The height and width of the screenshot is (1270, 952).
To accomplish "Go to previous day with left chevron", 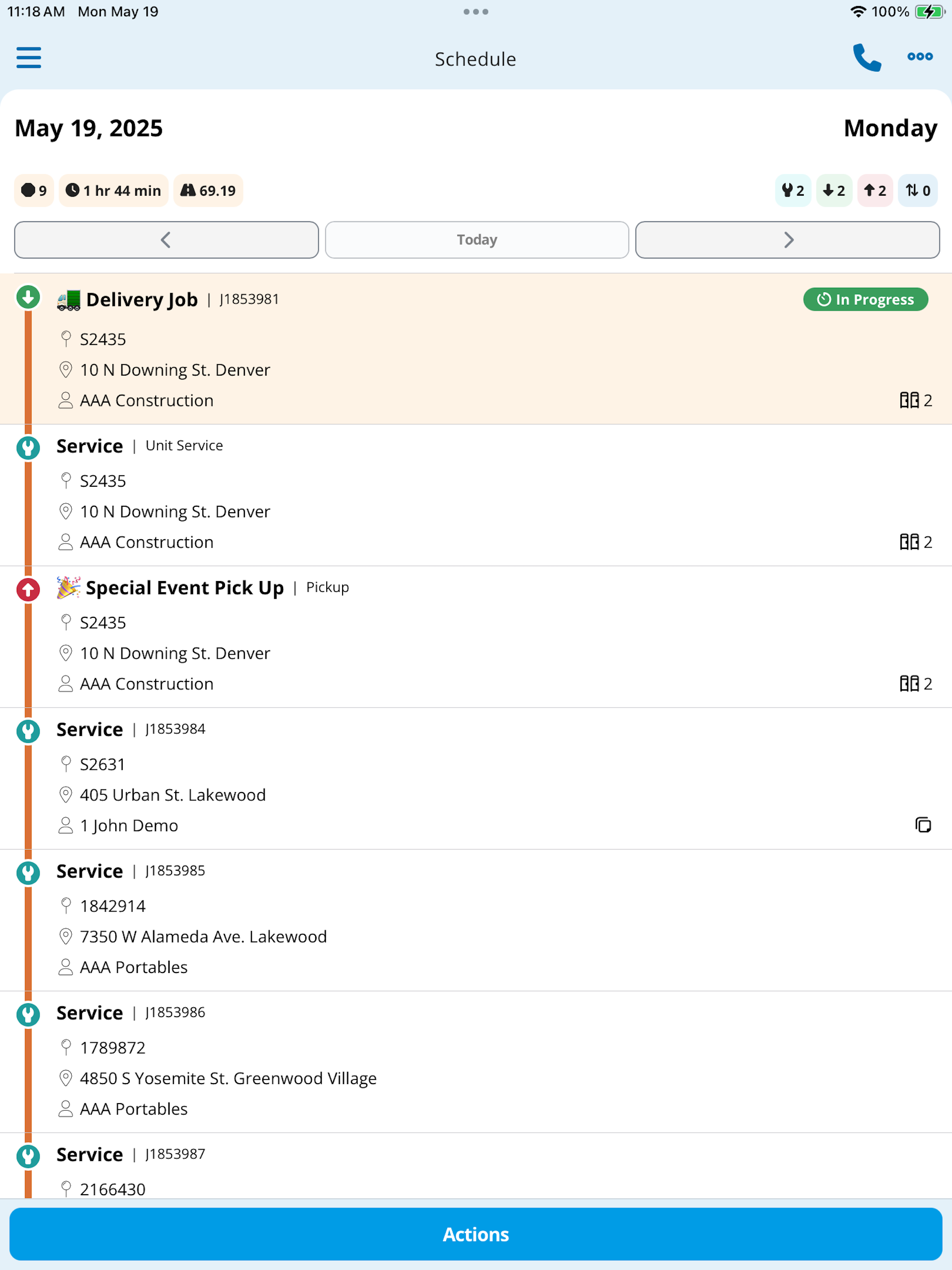I will click(x=166, y=240).
